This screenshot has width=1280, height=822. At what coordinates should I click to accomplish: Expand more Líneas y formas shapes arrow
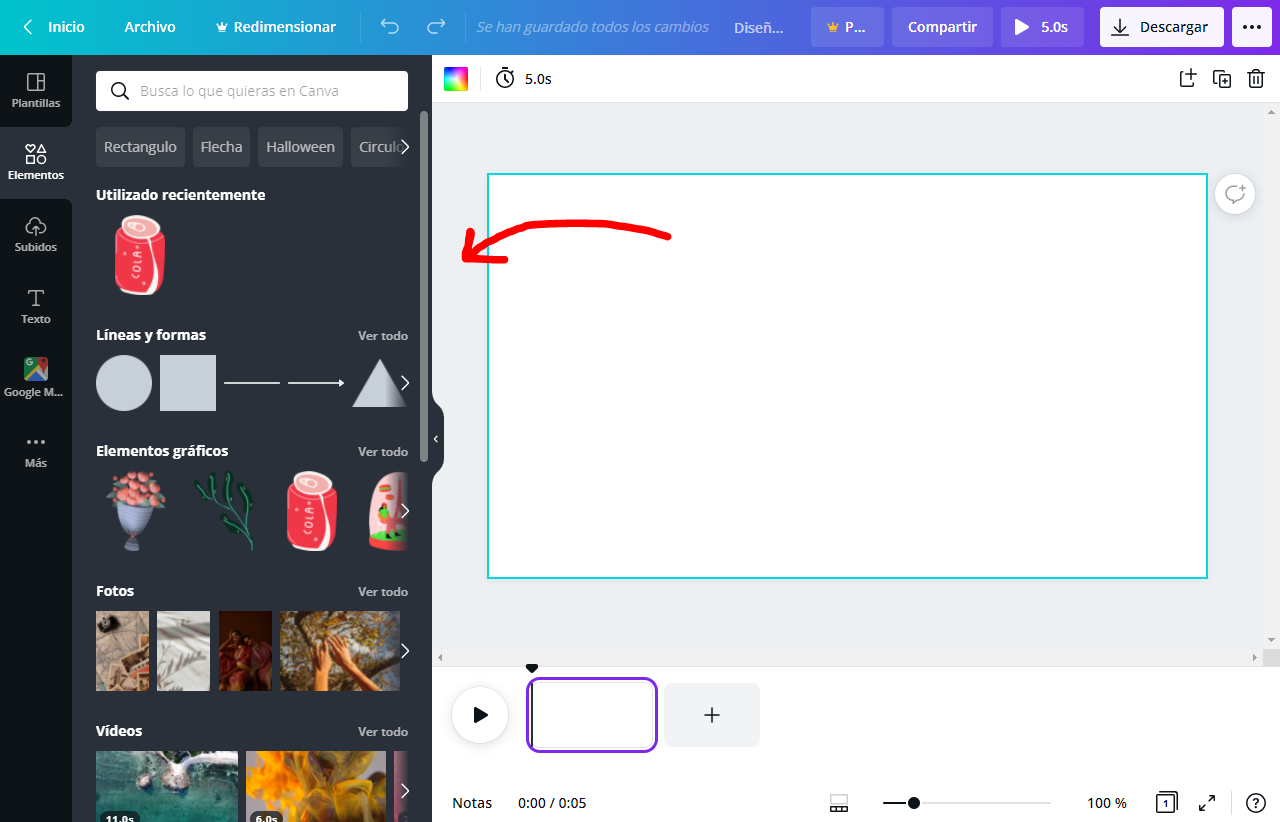click(x=404, y=383)
